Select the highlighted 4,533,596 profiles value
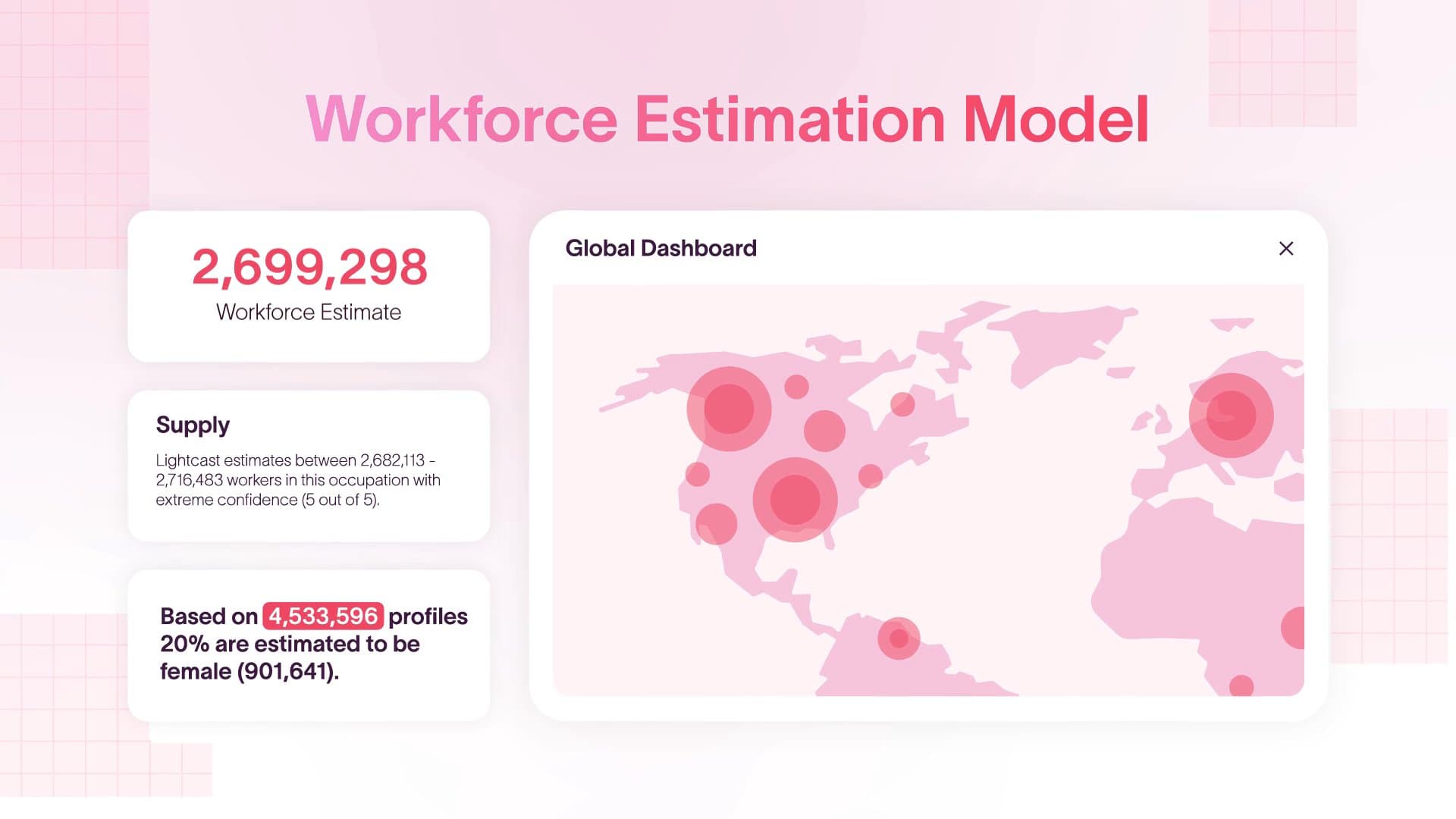This screenshot has width=1456, height=819. pos(325,617)
